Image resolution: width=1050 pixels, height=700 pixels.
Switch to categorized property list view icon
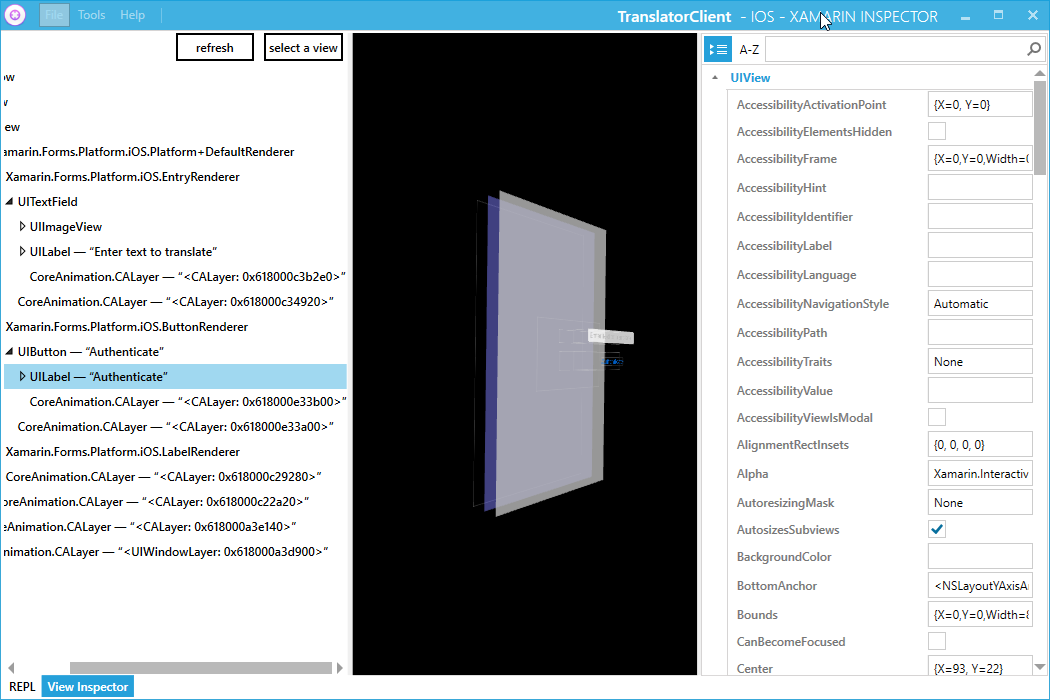[718, 49]
